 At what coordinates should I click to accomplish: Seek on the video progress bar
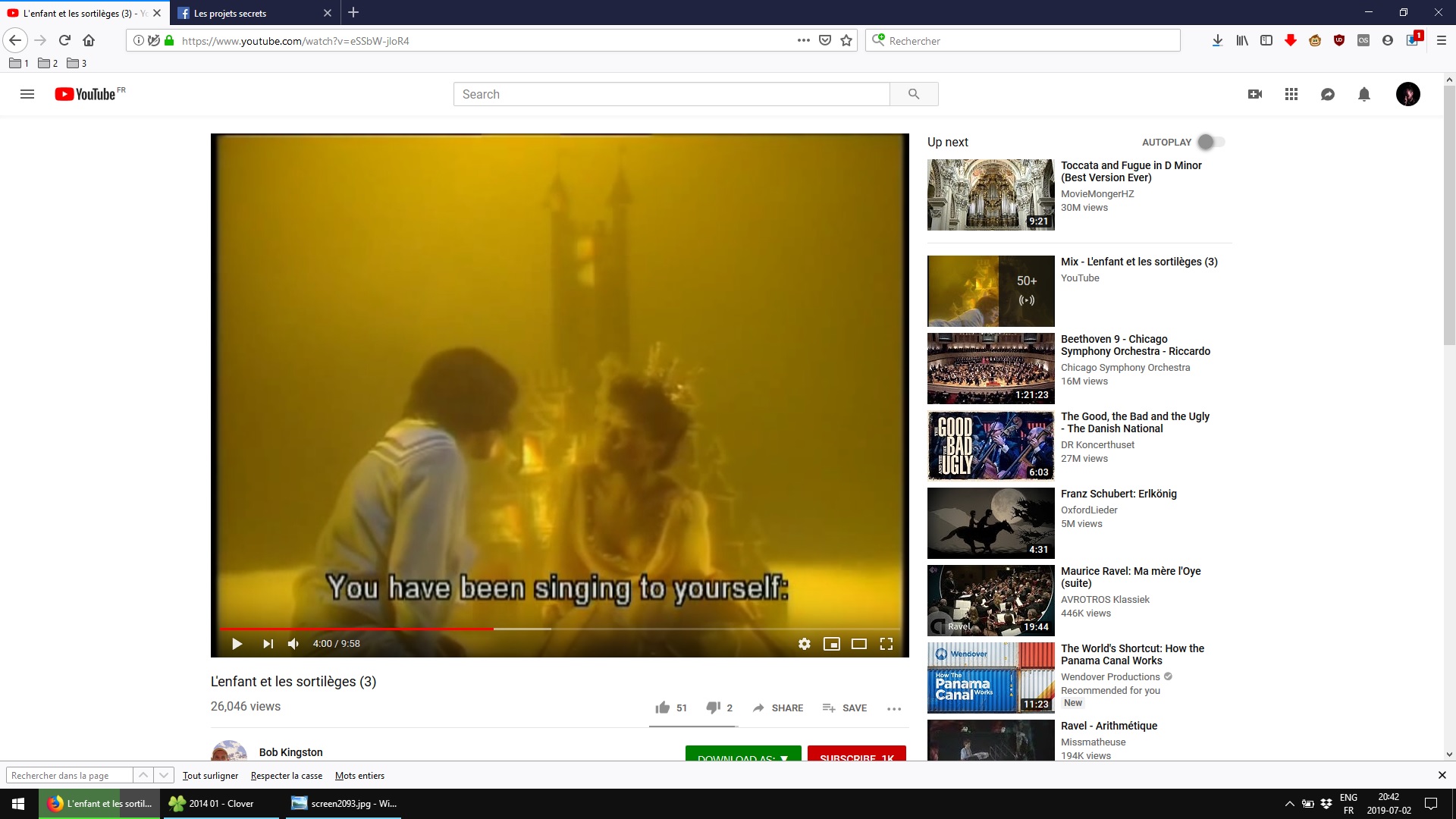point(607,629)
